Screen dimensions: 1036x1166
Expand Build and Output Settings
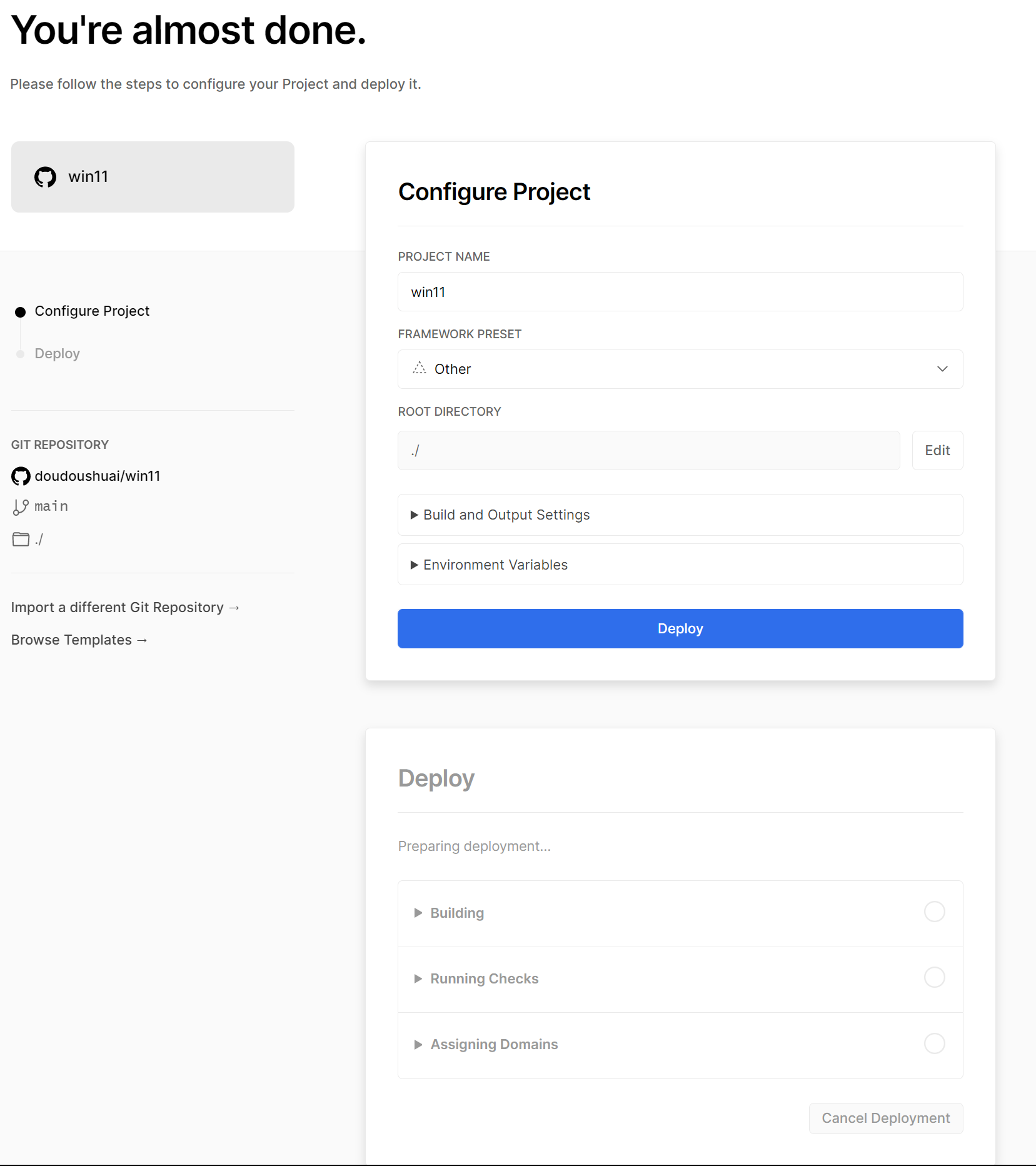click(506, 515)
